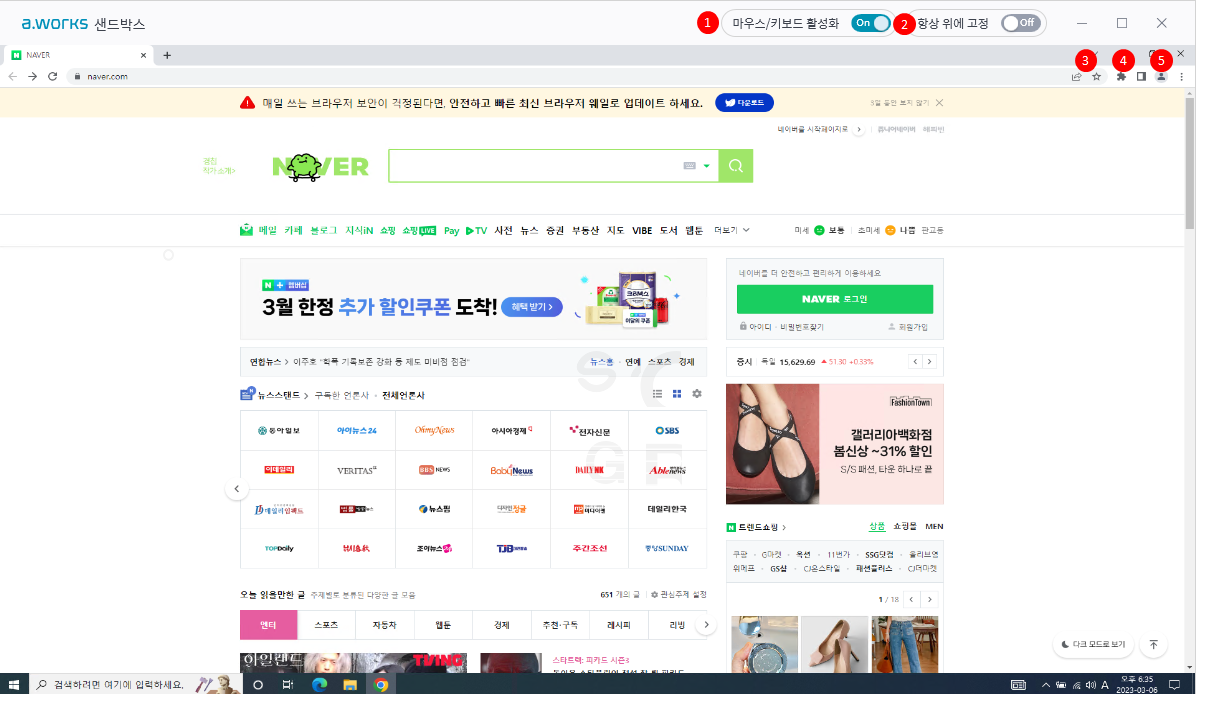Toggle the 마우스/키보드 활성화 switch
The height and width of the screenshot is (706, 1207).
click(870, 23)
